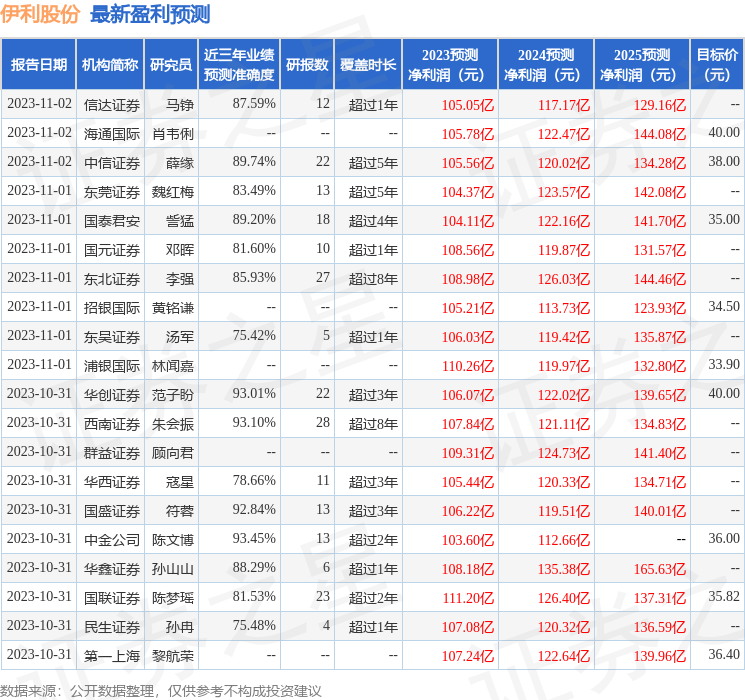The height and width of the screenshot is (700, 745).
Task: Click accuracy value 93.10%
Action: coord(254,422)
